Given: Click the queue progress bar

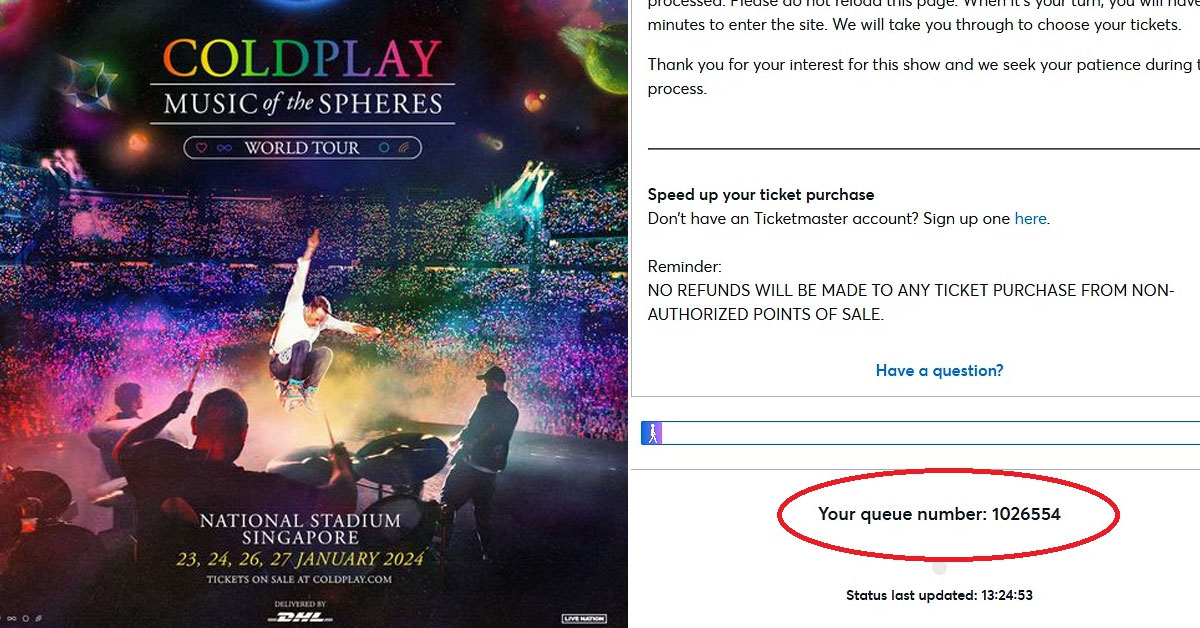Looking at the screenshot, I should coord(920,432).
